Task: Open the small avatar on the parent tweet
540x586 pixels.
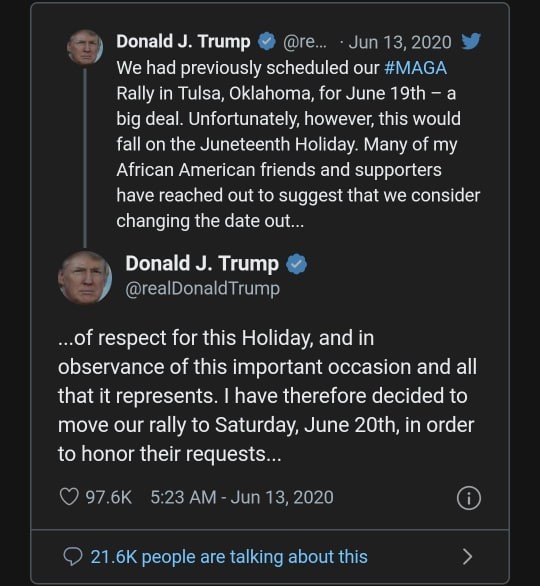Action: pyautogui.click(x=85, y=47)
